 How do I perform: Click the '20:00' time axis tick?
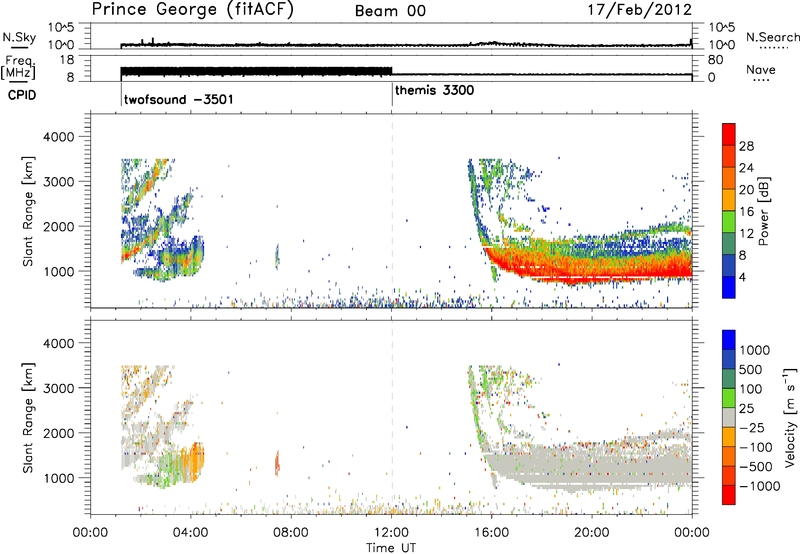[x=591, y=533]
